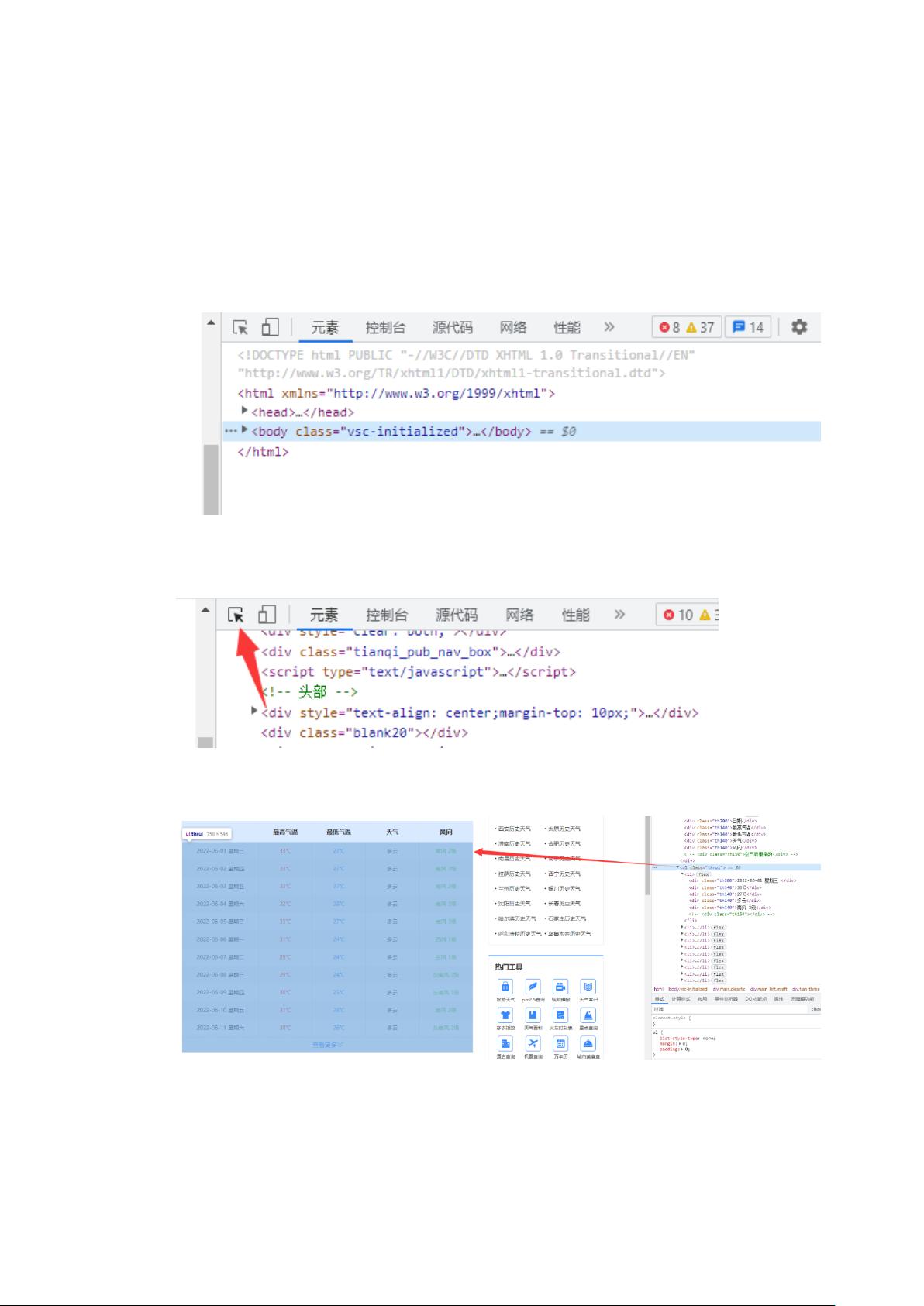Toggle device toolbar icon in DevTools showing 10 errors
This screenshot has width=924, height=1306.
[x=267, y=615]
